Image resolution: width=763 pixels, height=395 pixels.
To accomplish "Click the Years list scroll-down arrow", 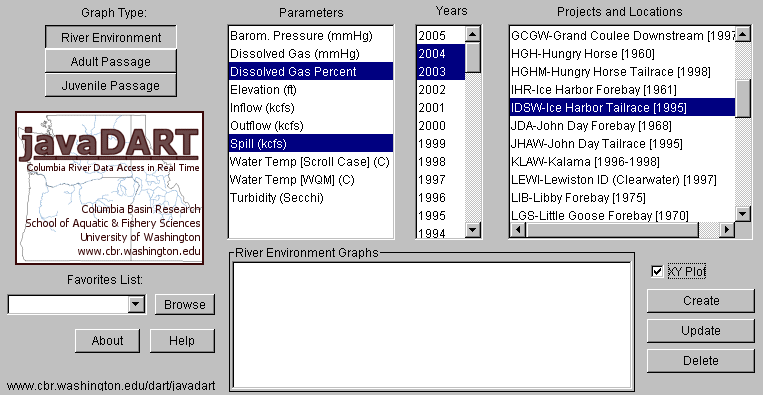I will (473, 230).
